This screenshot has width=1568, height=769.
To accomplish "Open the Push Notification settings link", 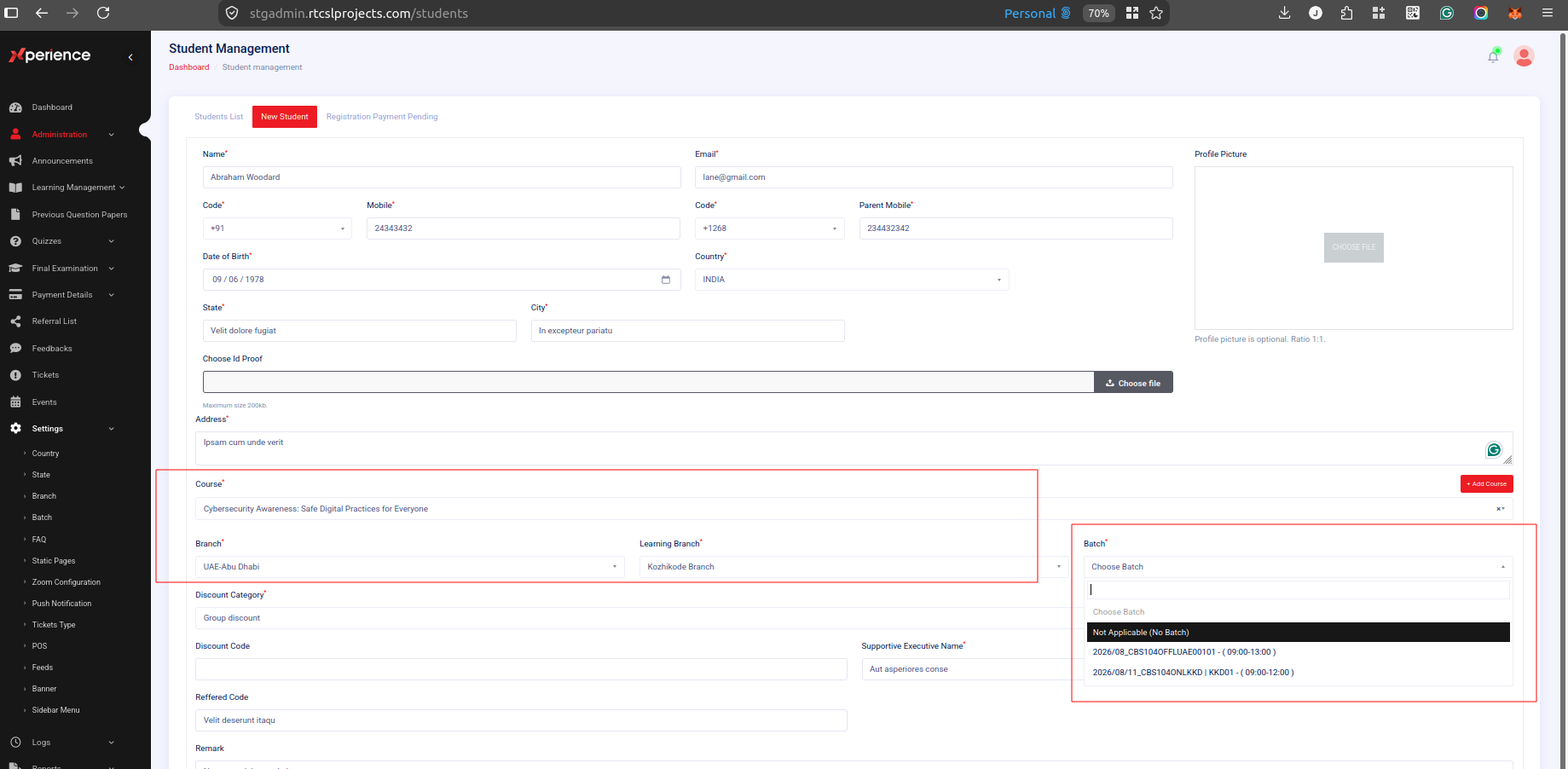I will click(61, 604).
